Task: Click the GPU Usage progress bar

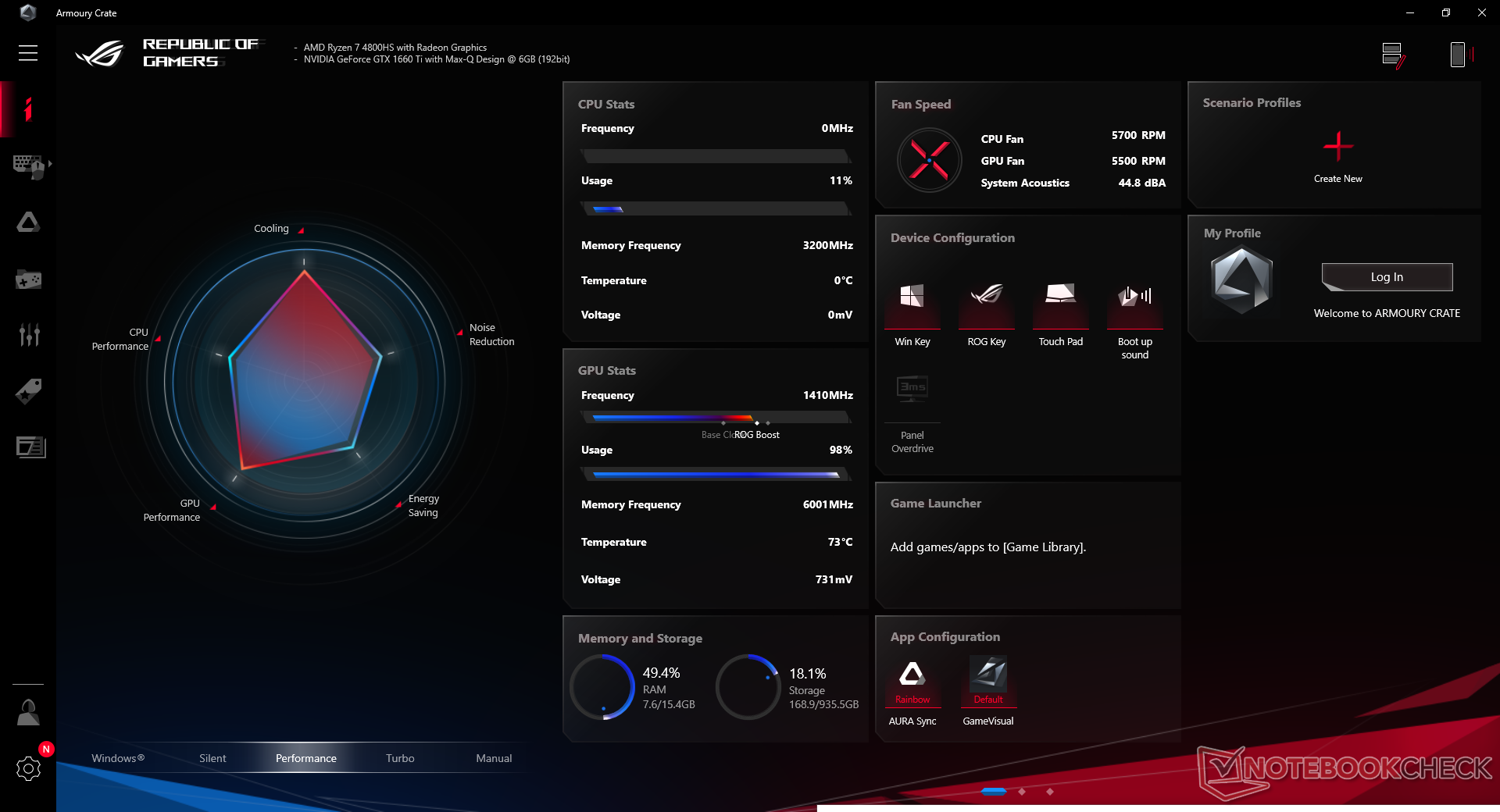Action: [716, 474]
